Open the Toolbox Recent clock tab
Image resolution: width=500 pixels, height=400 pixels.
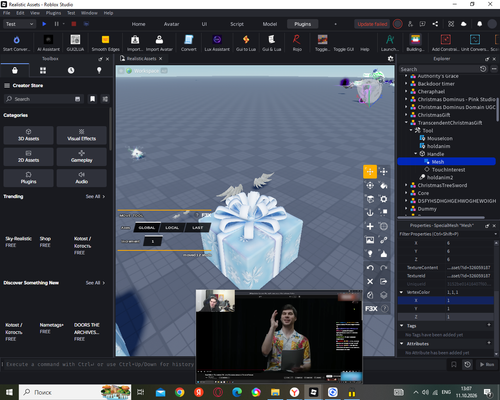pyautogui.click(x=71, y=70)
